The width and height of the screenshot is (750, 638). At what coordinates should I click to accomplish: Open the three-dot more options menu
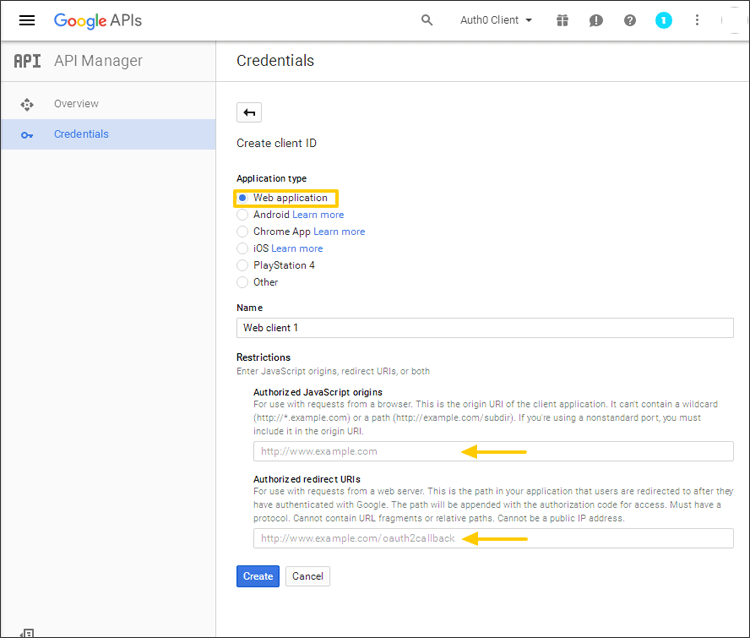(697, 20)
